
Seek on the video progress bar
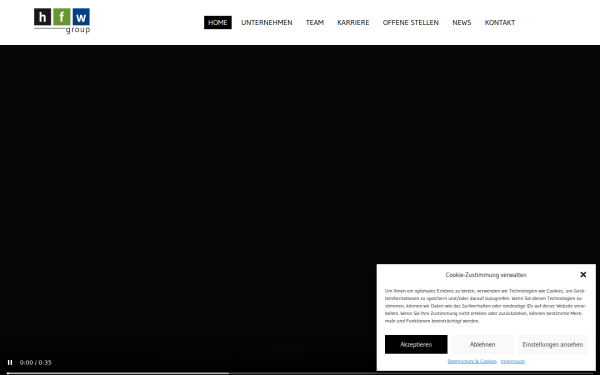pyautogui.click(x=300, y=373)
